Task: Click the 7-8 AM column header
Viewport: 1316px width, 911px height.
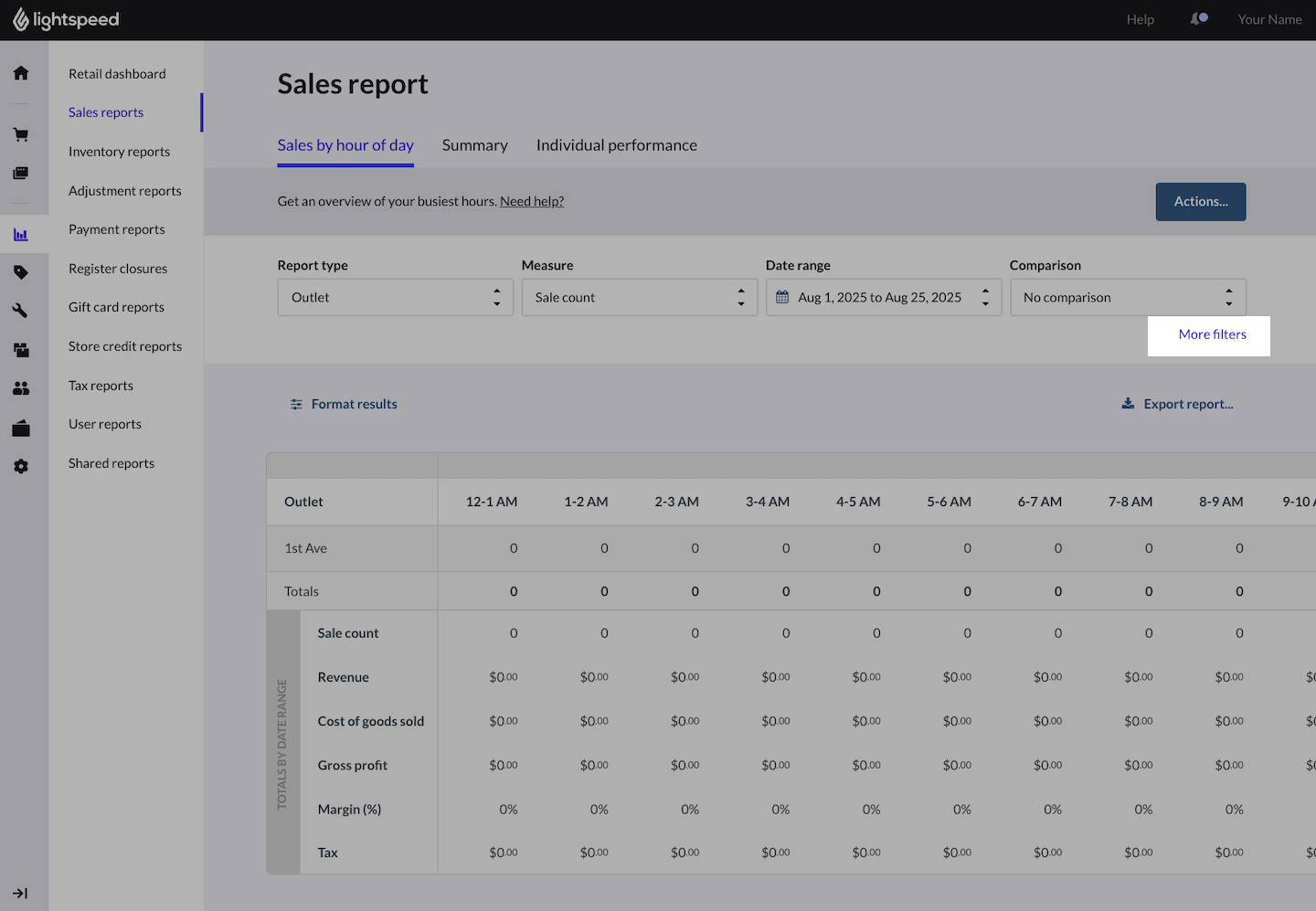Action: [x=1130, y=502]
